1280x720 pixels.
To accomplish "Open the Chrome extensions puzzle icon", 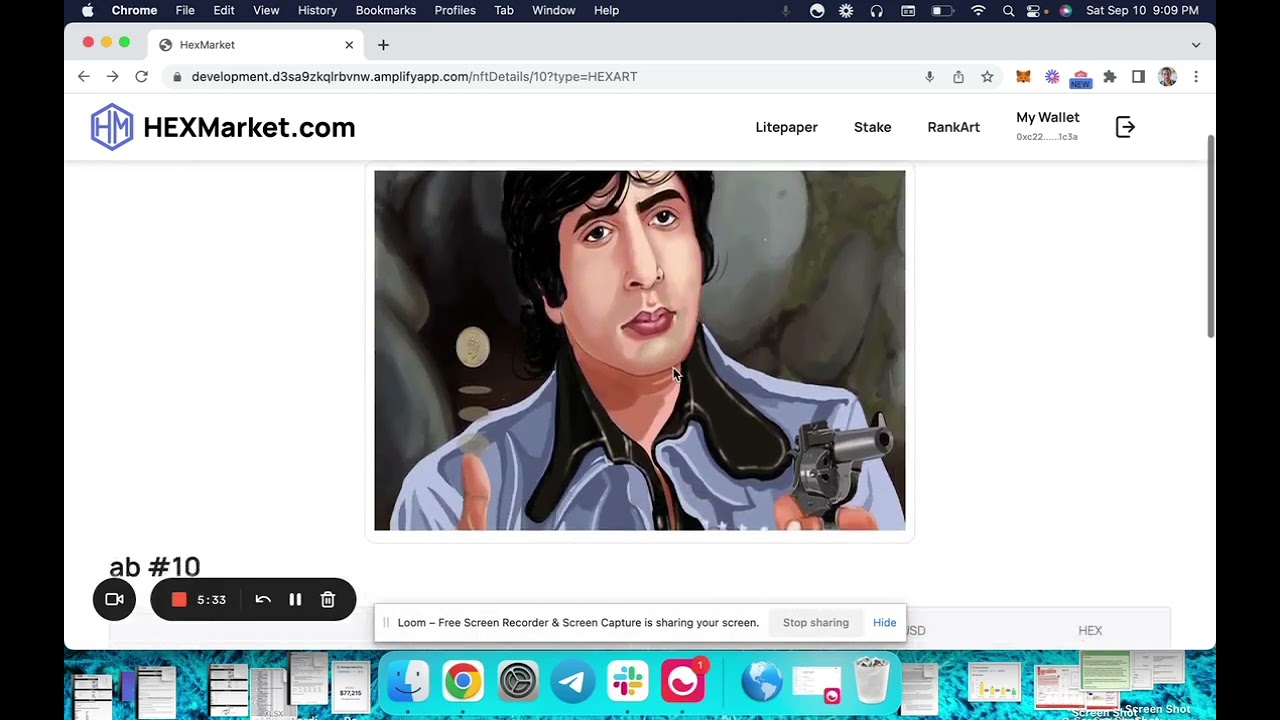I will (1109, 76).
